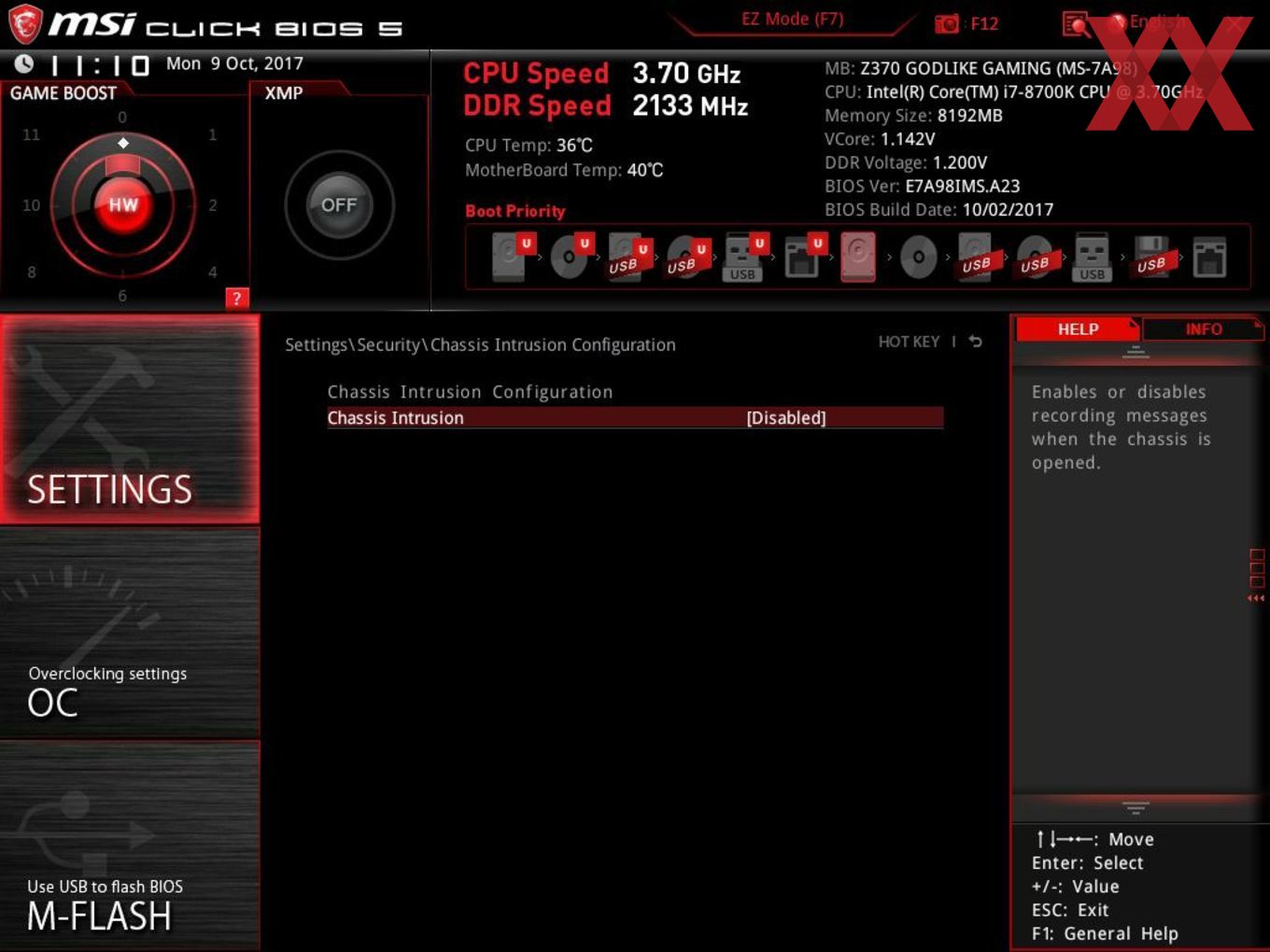Click the DDR Speed 2133 MHz readout
Screen dimensions: 1270x952
[606, 105]
